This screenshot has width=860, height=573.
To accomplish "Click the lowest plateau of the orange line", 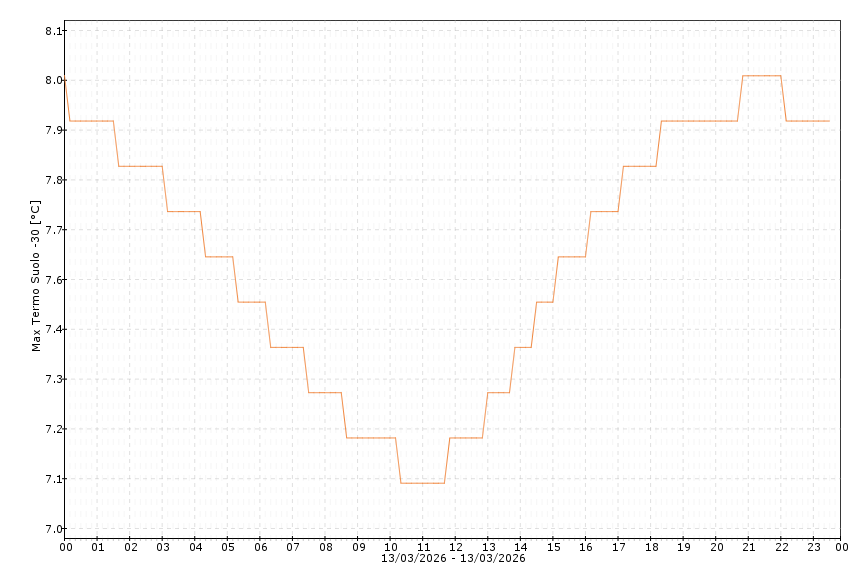I will coord(422,483).
